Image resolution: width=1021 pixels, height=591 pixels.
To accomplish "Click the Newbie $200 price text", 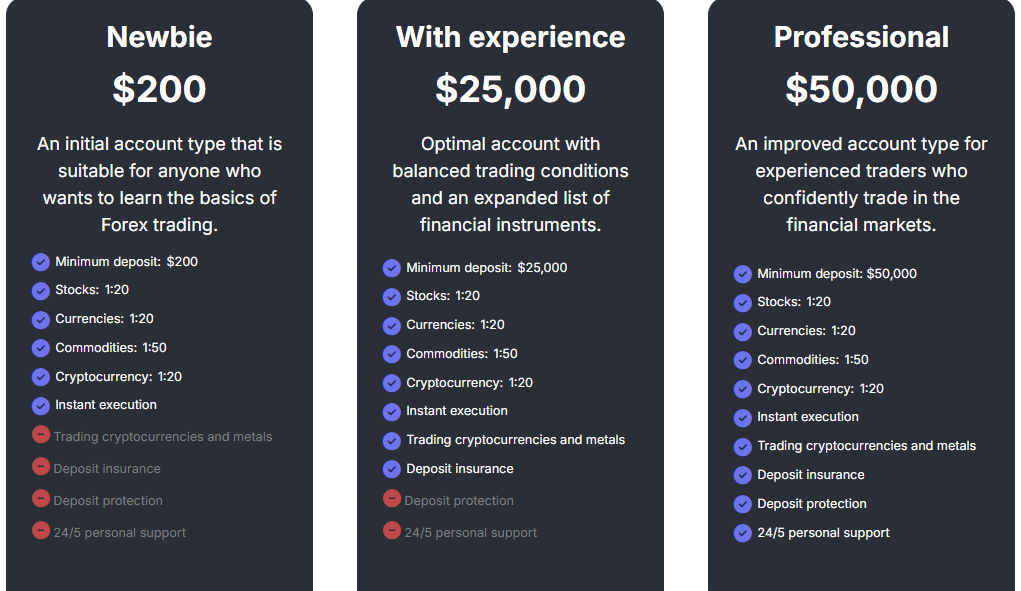I will point(160,89).
